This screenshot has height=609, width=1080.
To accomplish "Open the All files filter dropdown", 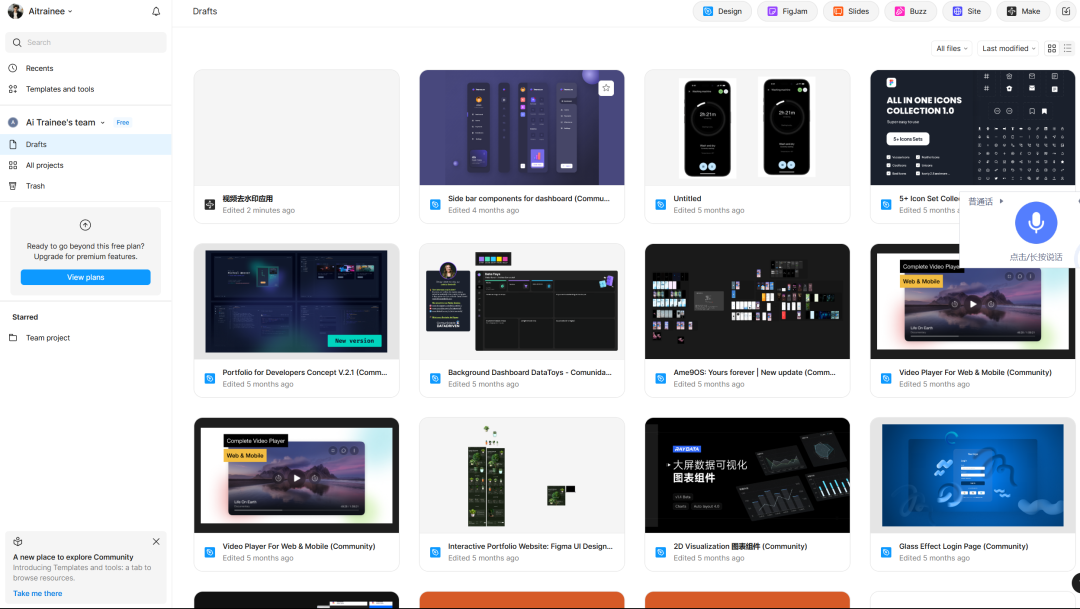I will point(952,48).
